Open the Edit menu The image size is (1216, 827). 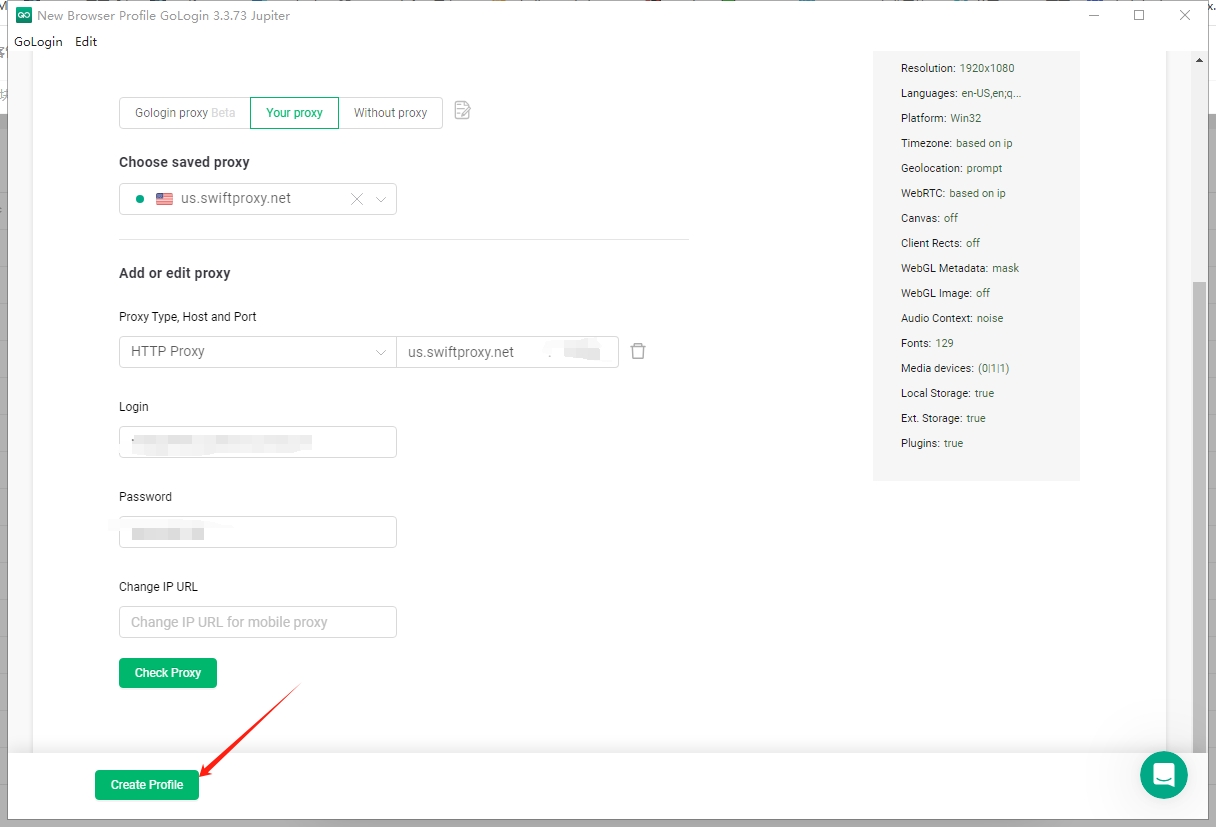point(86,42)
